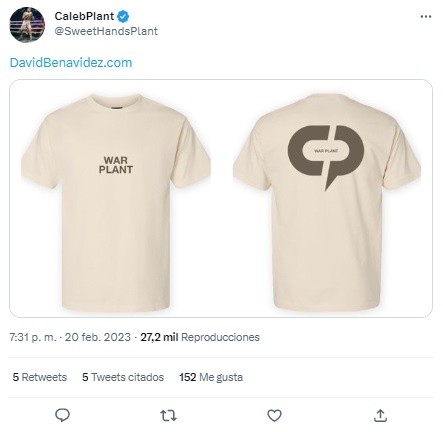Viewport: 443px width, 432px height.
Task: View the 5 Retweets list
Action: click(40, 377)
